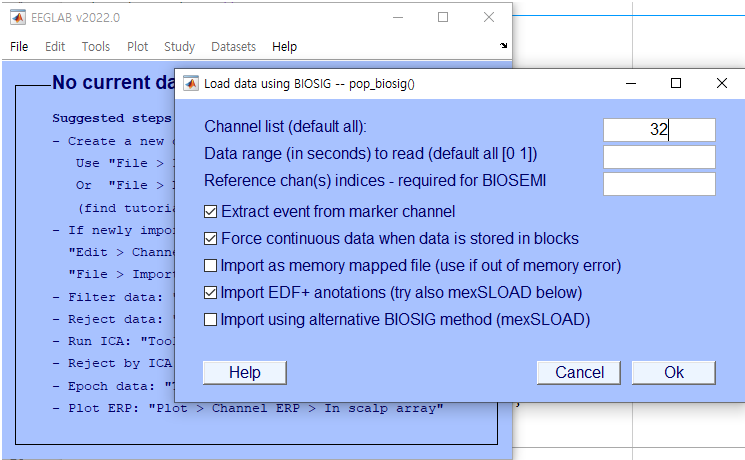745x460 pixels.
Task: Focus the Channel list input field
Action: 659,130
